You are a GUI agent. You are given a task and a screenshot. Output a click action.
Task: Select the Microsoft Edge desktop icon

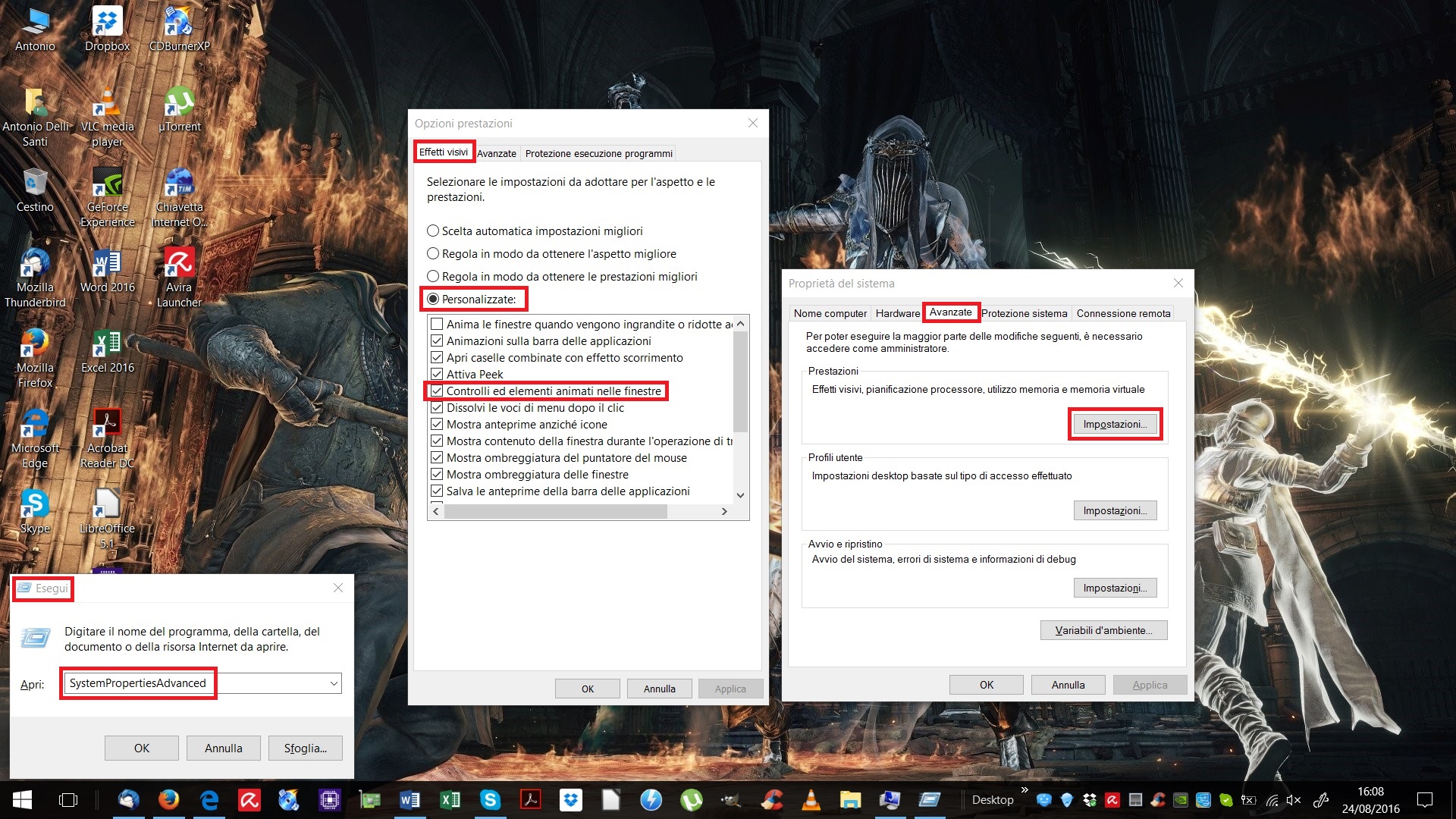click(35, 439)
